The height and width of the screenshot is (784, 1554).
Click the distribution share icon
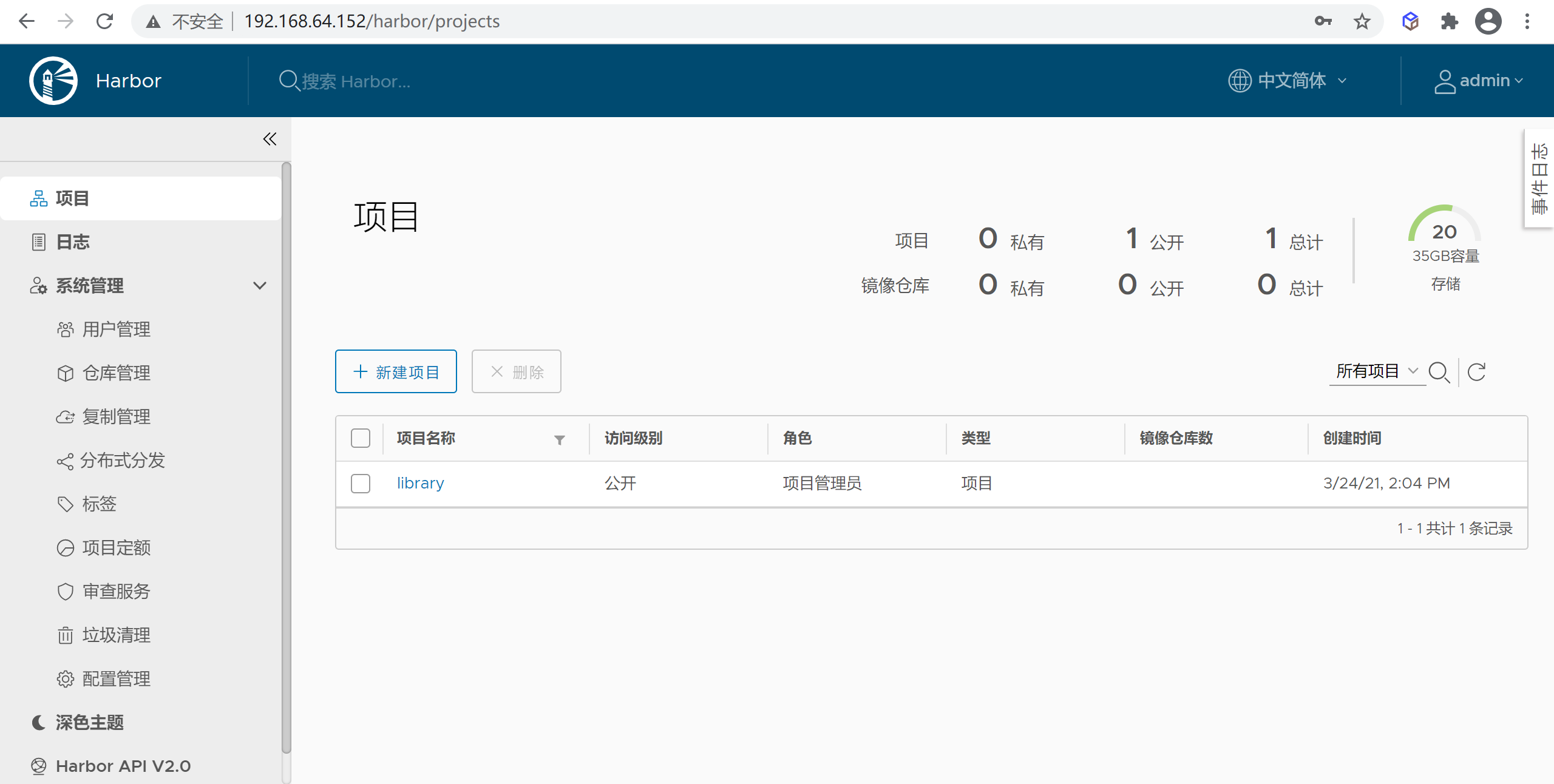pyautogui.click(x=65, y=461)
